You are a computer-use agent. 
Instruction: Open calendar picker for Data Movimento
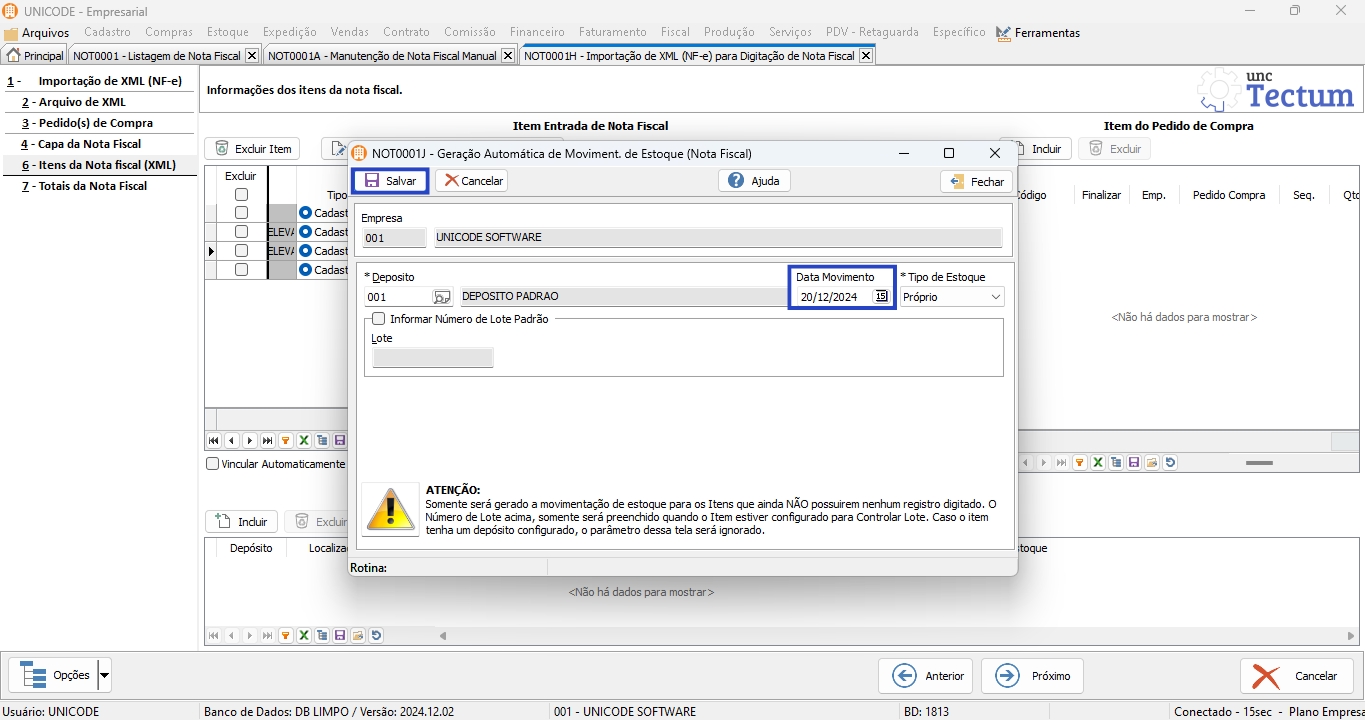[x=881, y=297]
